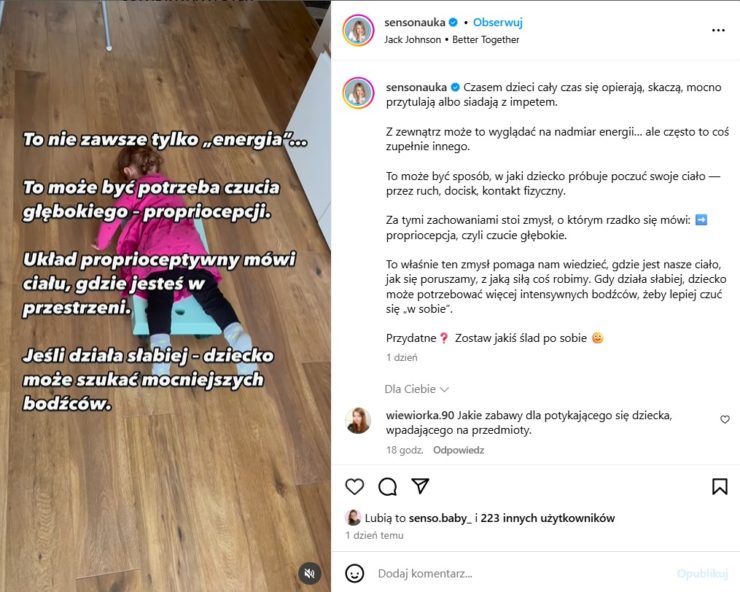The height and width of the screenshot is (592, 740).
Task: Open the three-dots more options menu
Action: pyautogui.click(x=718, y=30)
